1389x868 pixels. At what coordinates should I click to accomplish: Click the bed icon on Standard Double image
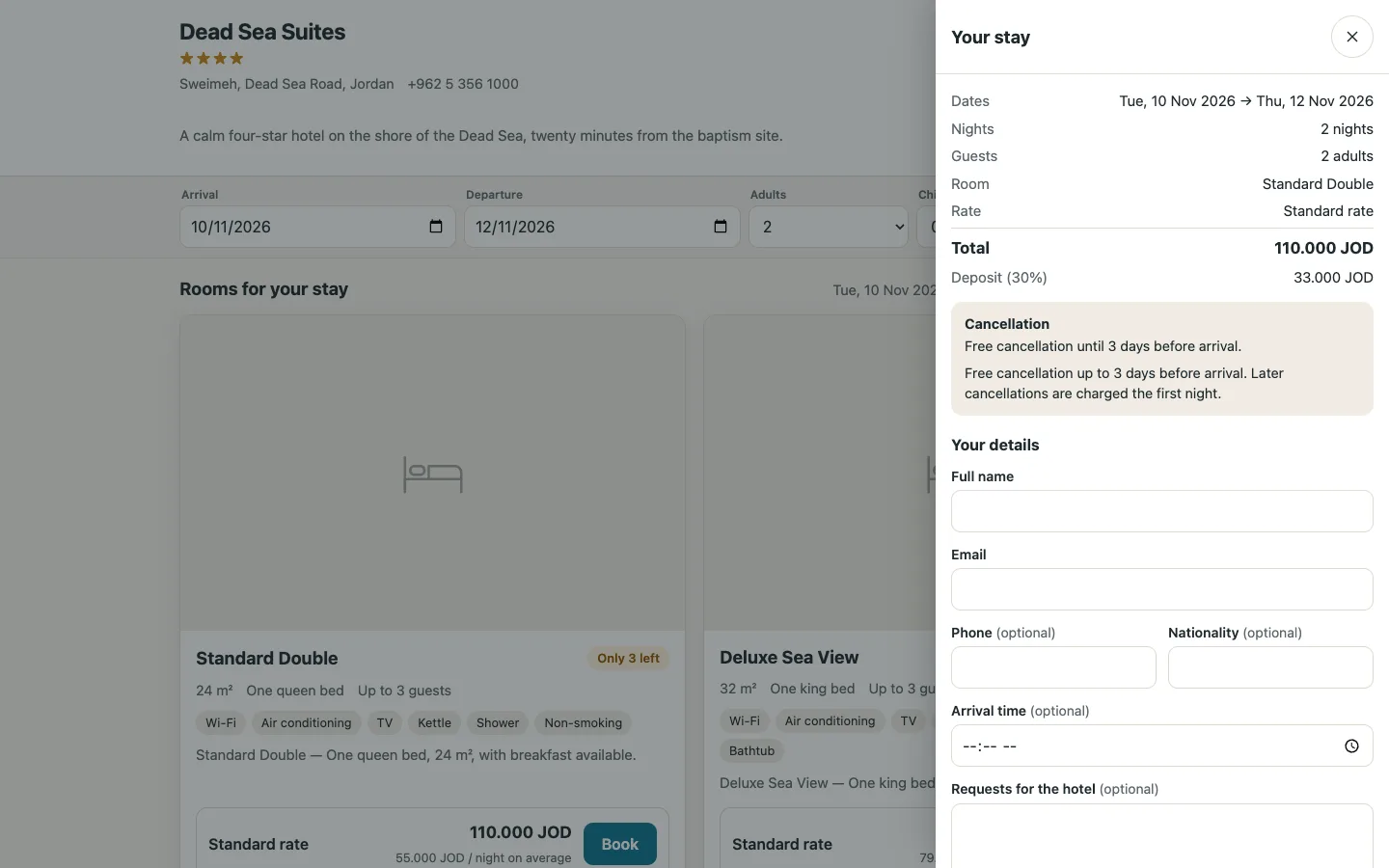(x=432, y=475)
